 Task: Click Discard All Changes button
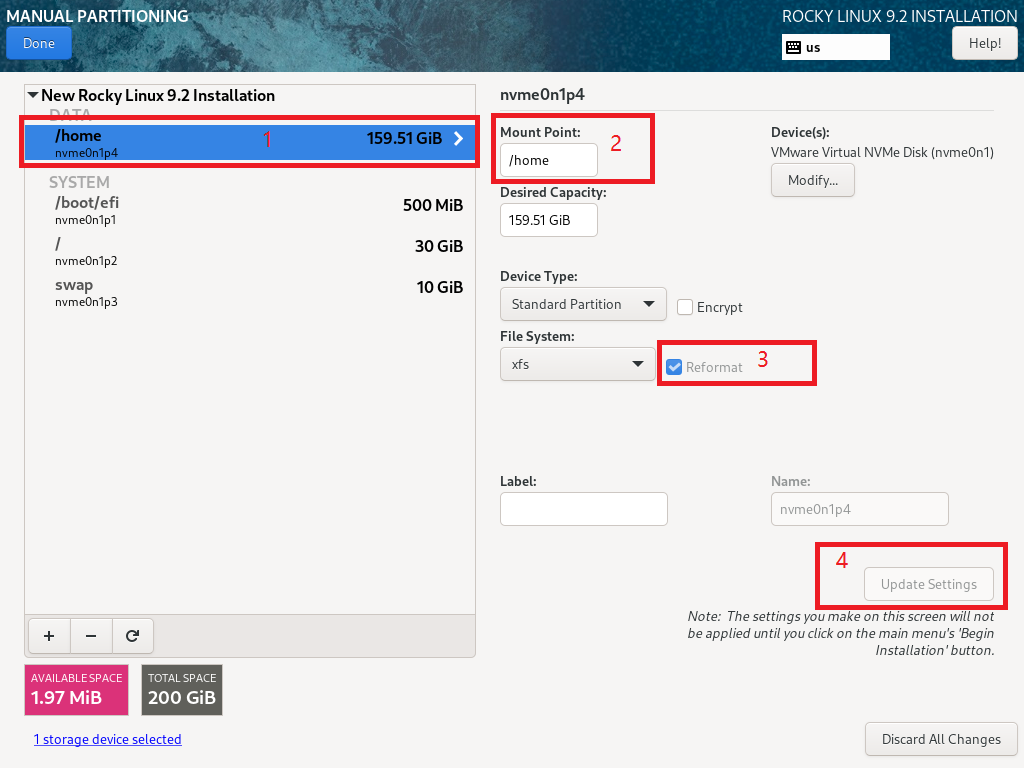point(941,739)
